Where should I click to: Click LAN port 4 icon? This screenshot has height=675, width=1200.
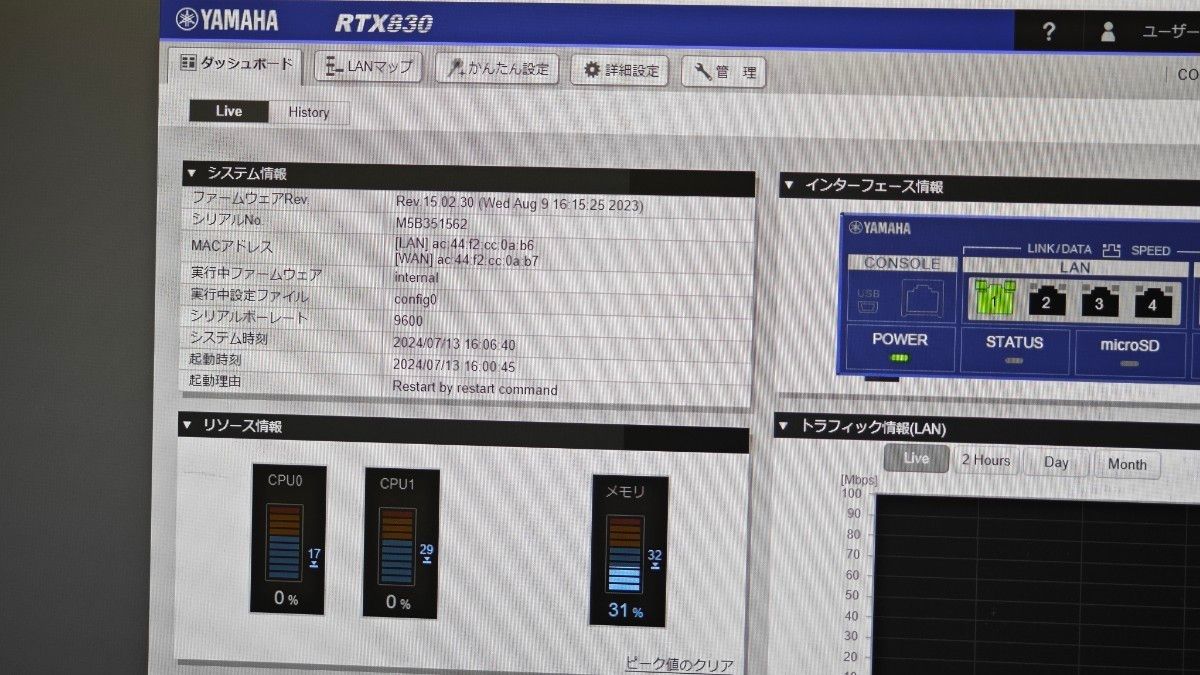tap(1152, 303)
